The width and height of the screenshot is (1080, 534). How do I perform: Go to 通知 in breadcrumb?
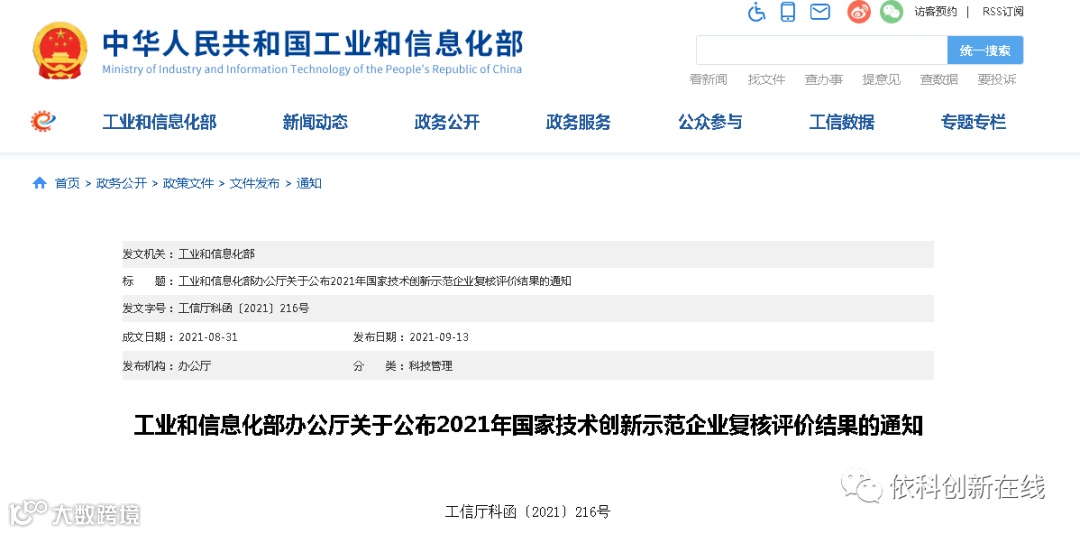pos(309,183)
